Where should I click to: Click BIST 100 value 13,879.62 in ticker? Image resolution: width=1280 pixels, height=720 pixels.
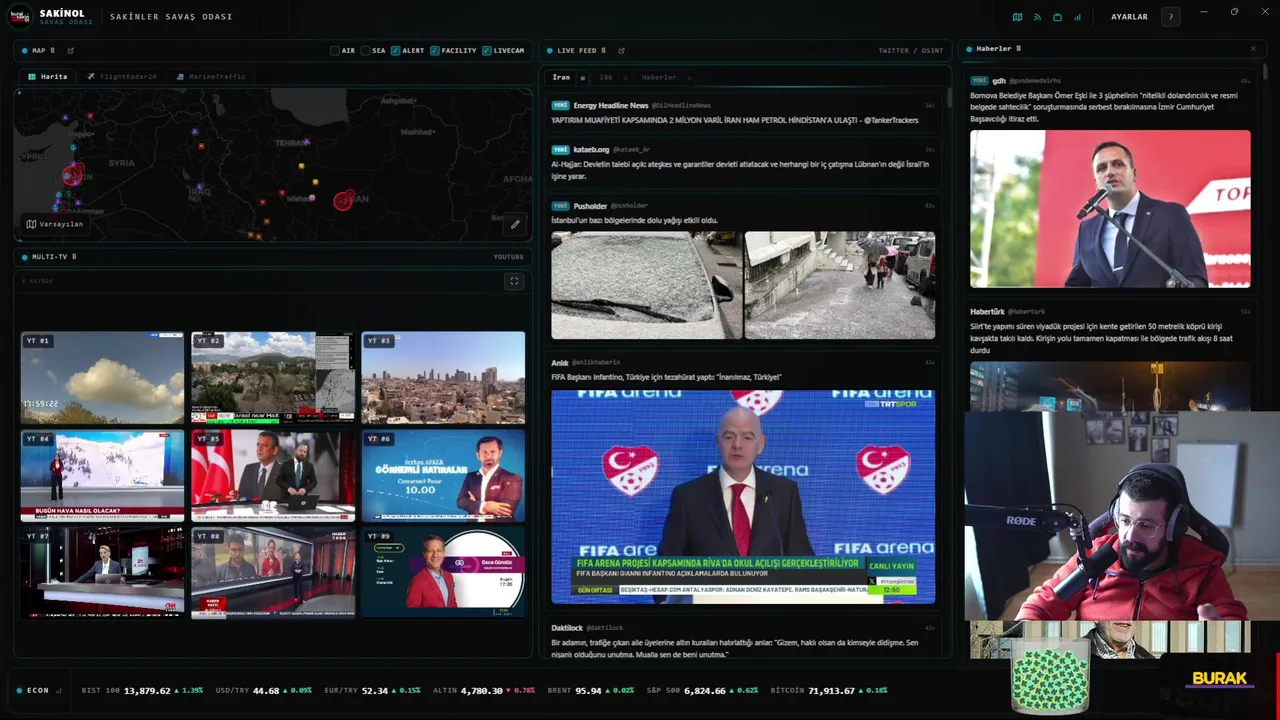(147, 690)
